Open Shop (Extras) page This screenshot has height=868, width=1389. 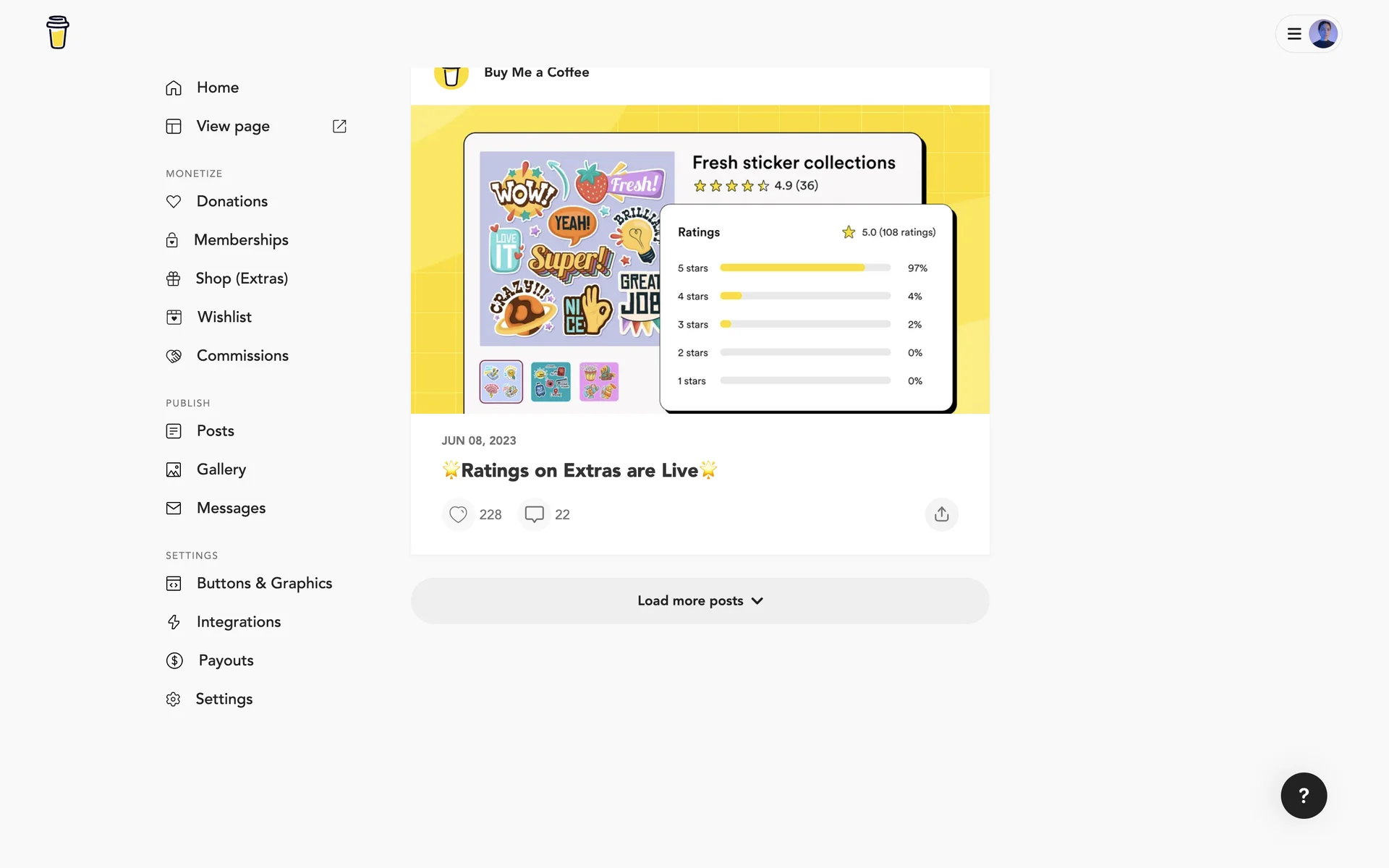click(x=242, y=278)
